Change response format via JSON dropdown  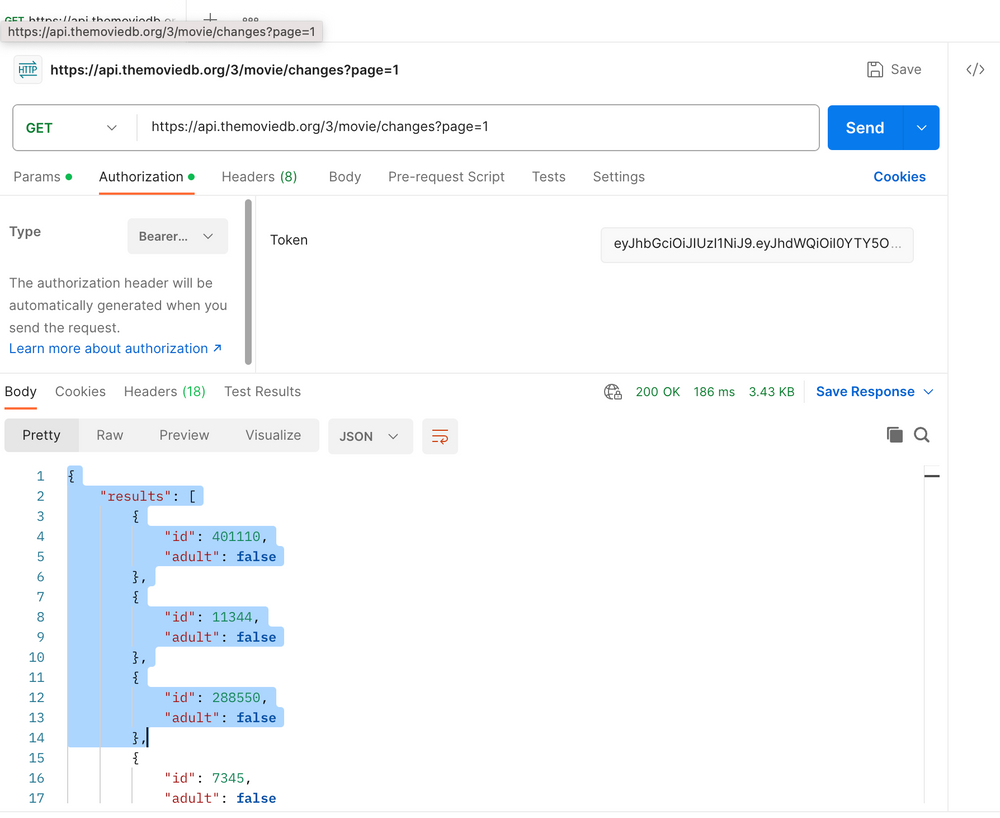click(x=370, y=436)
